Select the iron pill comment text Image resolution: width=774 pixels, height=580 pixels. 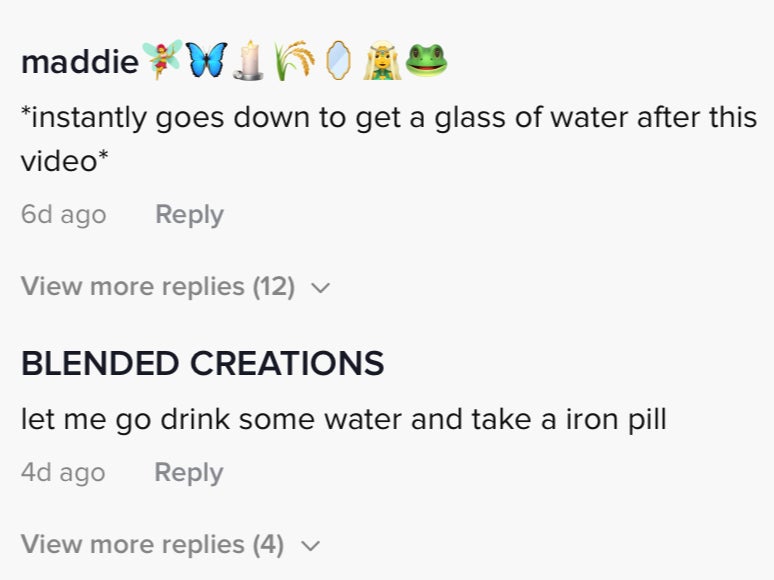[344, 420]
